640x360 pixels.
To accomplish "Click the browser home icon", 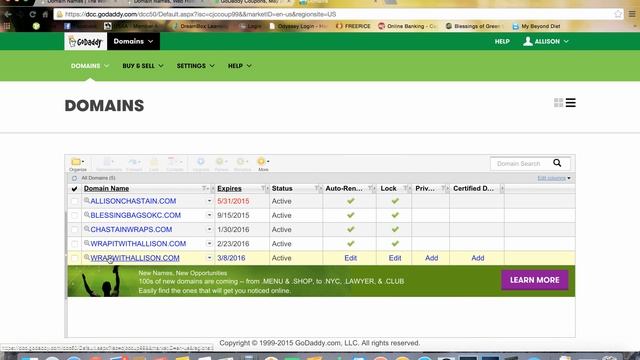I will (x=45, y=14).
